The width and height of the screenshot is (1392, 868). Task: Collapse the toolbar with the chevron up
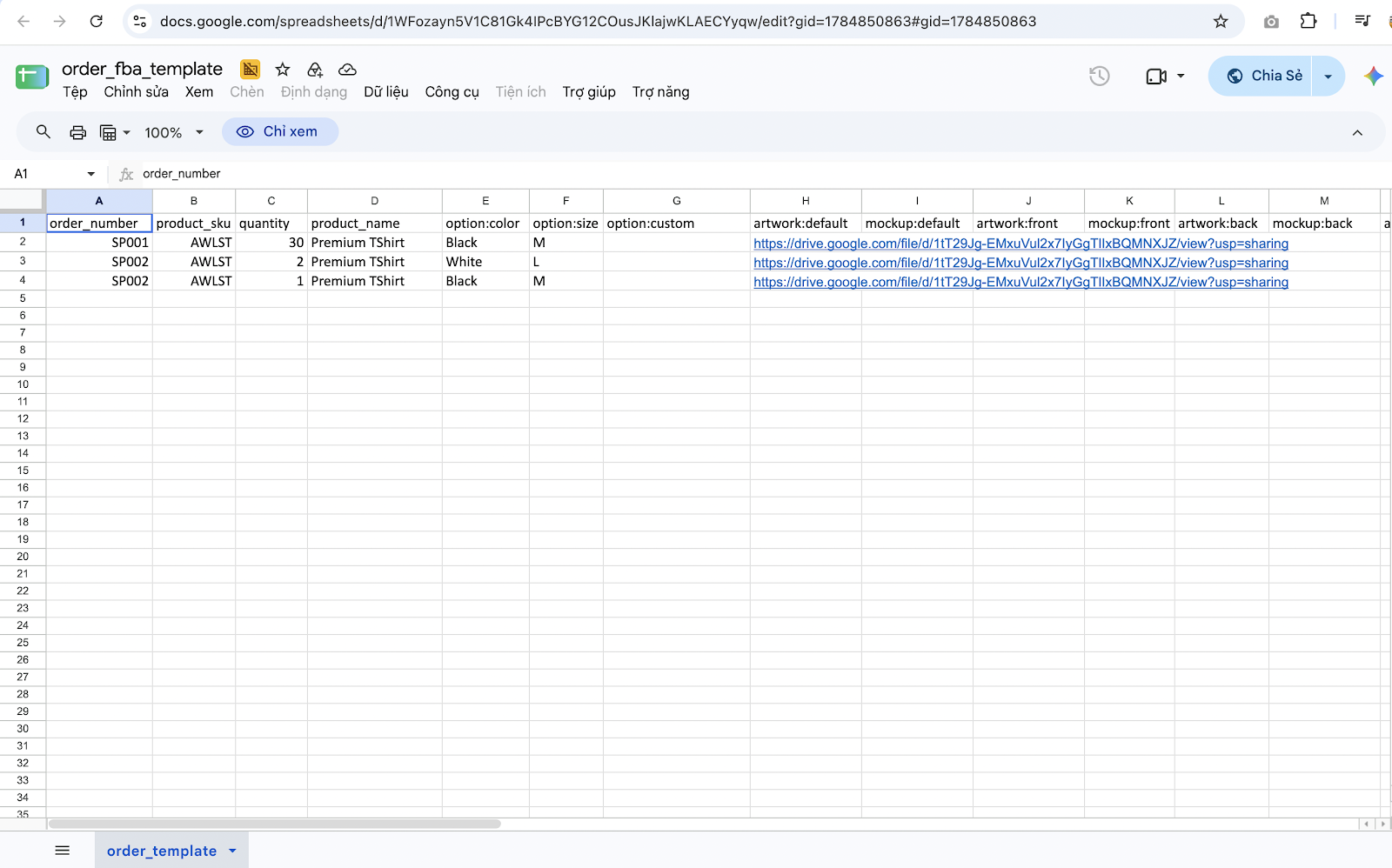point(1357,132)
